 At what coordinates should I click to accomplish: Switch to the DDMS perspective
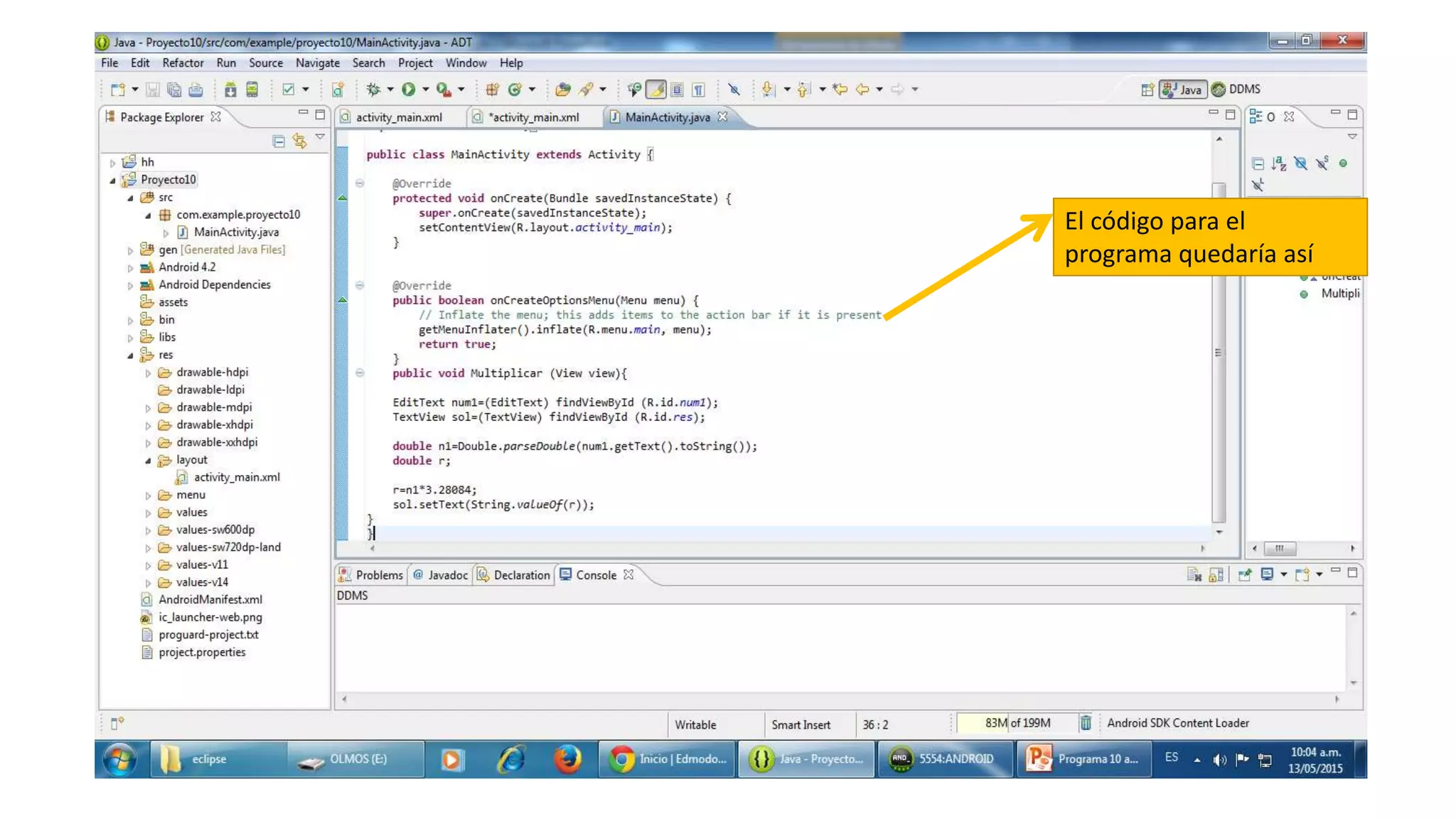pyautogui.click(x=1236, y=89)
